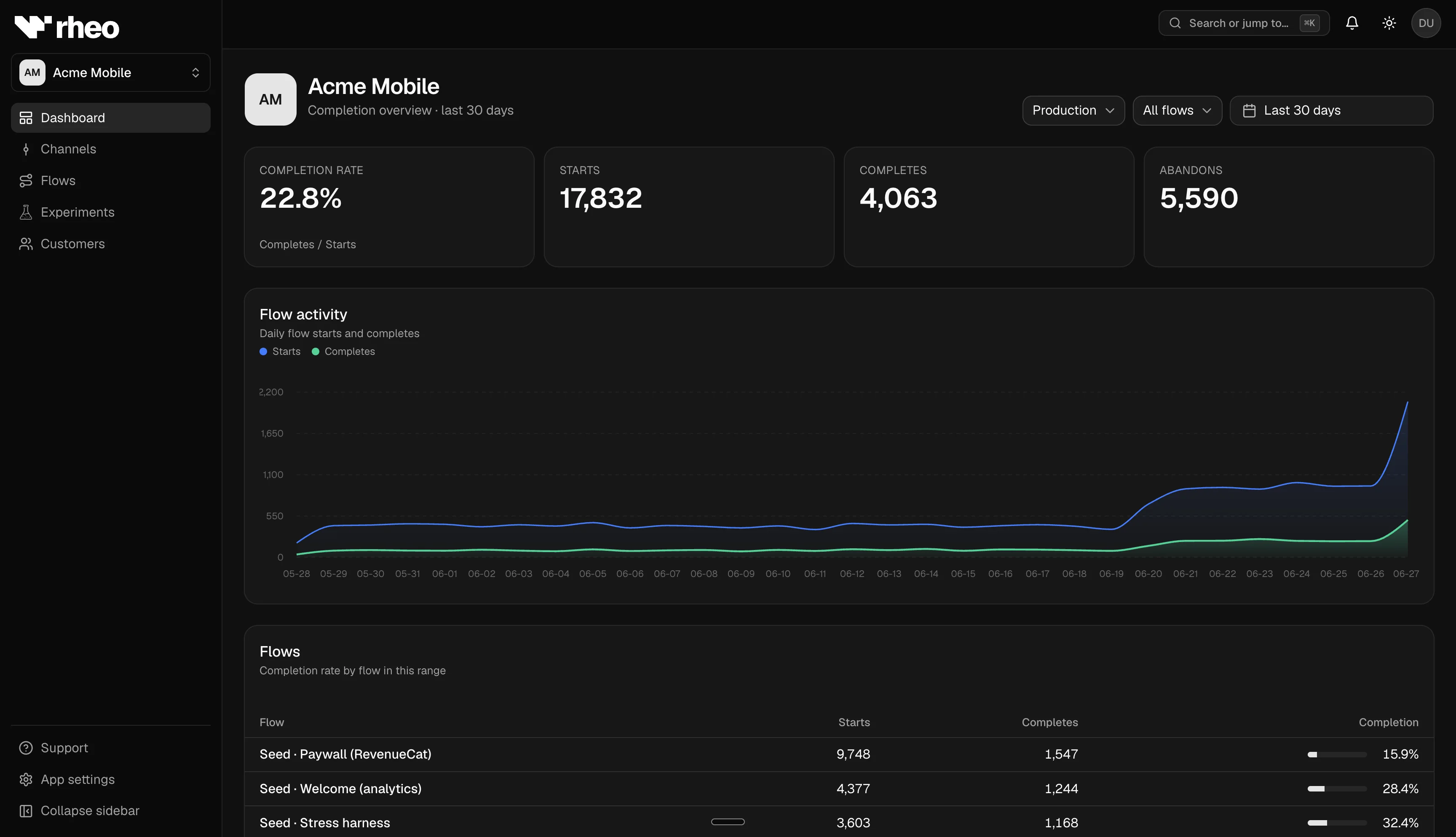This screenshot has width=1456, height=837.
Task: Select the Dashboard menu item
Action: pyautogui.click(x=111, y=118)
